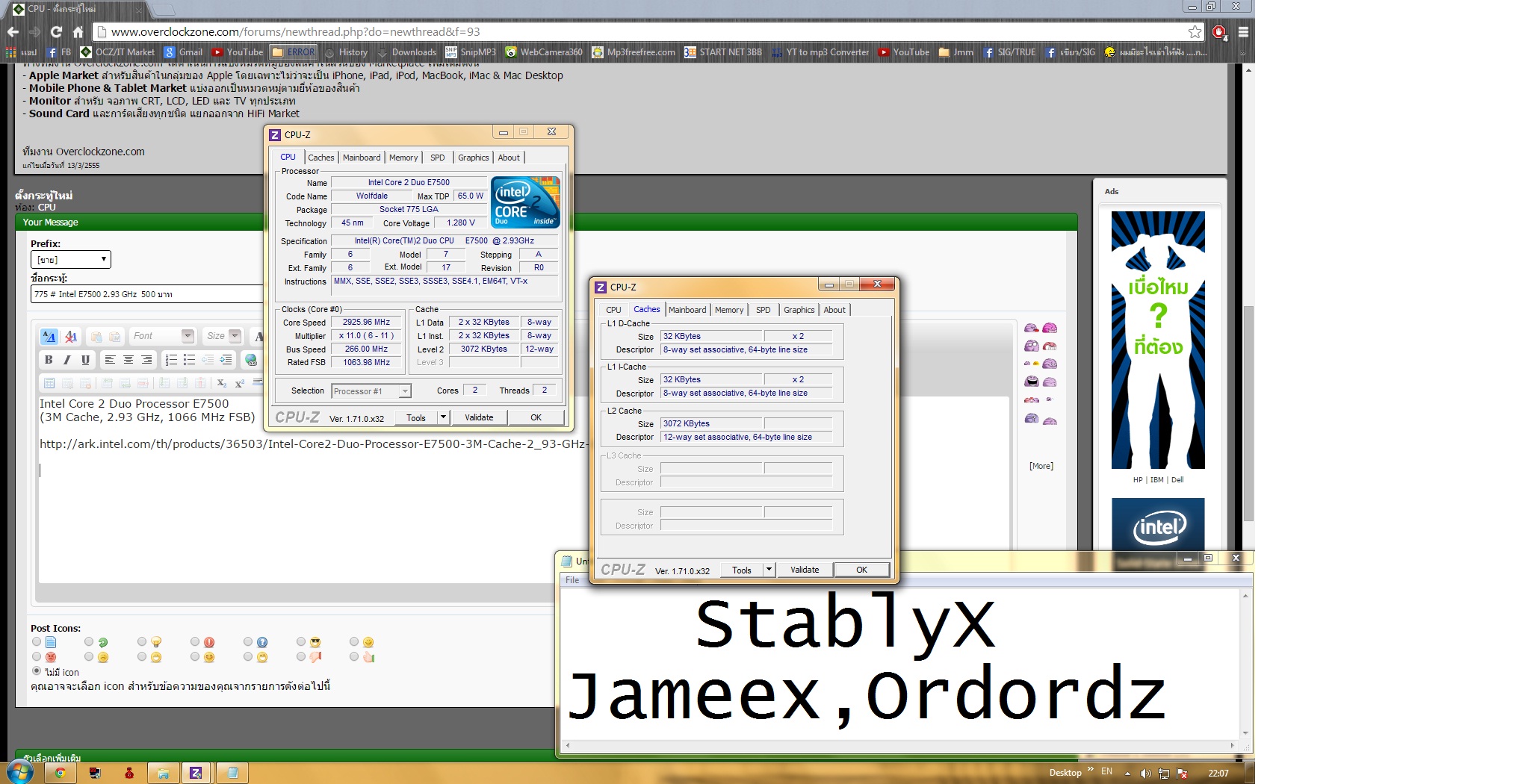Bookmark this page with the star icon
Viewport: 1530px width, 784px height.
pyautogui.click(x=1195, y=32)
